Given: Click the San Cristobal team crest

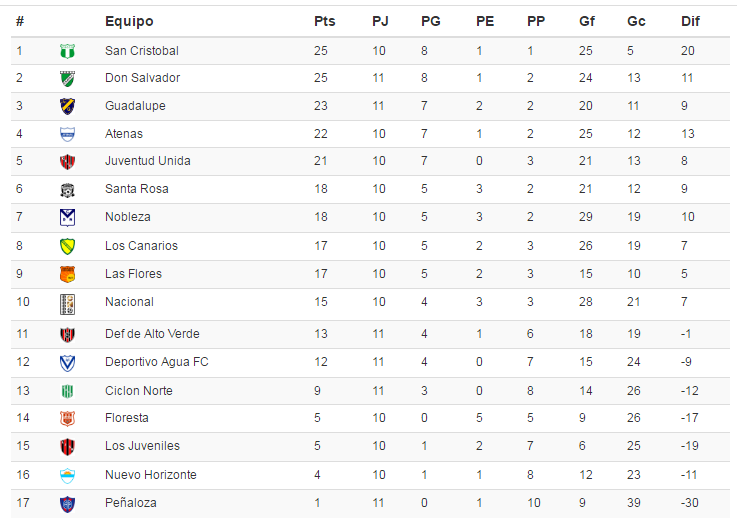Looking at the screenshot, I should 68,51.
